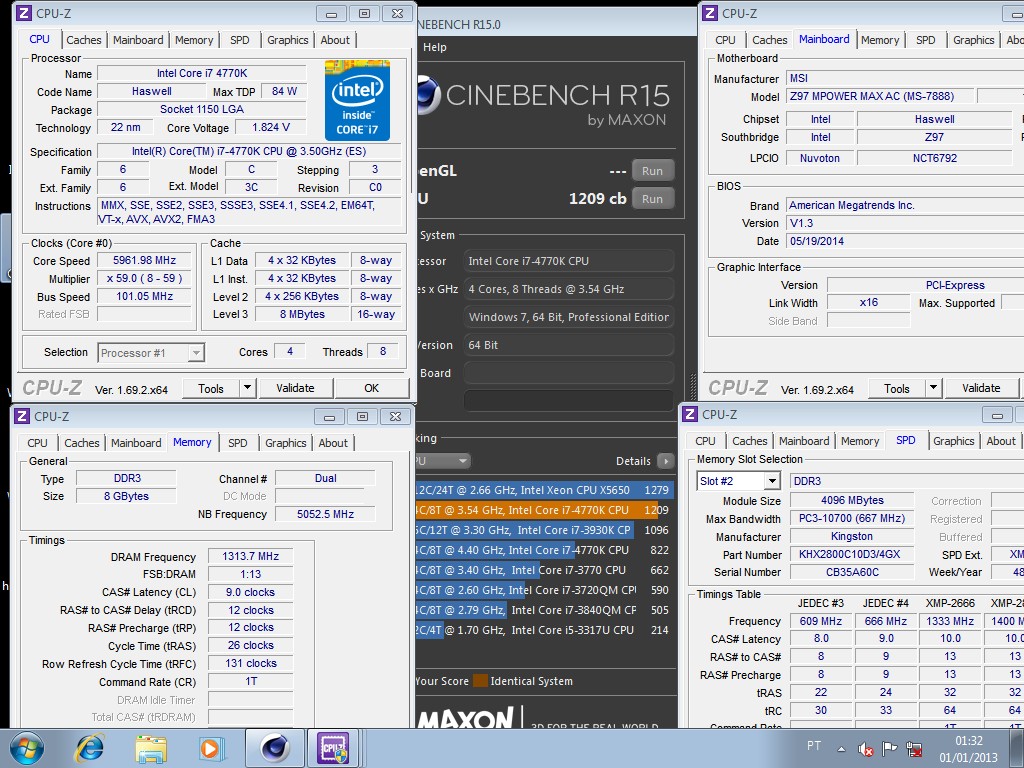Click PT language indicator in taskbar
1024x768 pixels.
[814, 745]
